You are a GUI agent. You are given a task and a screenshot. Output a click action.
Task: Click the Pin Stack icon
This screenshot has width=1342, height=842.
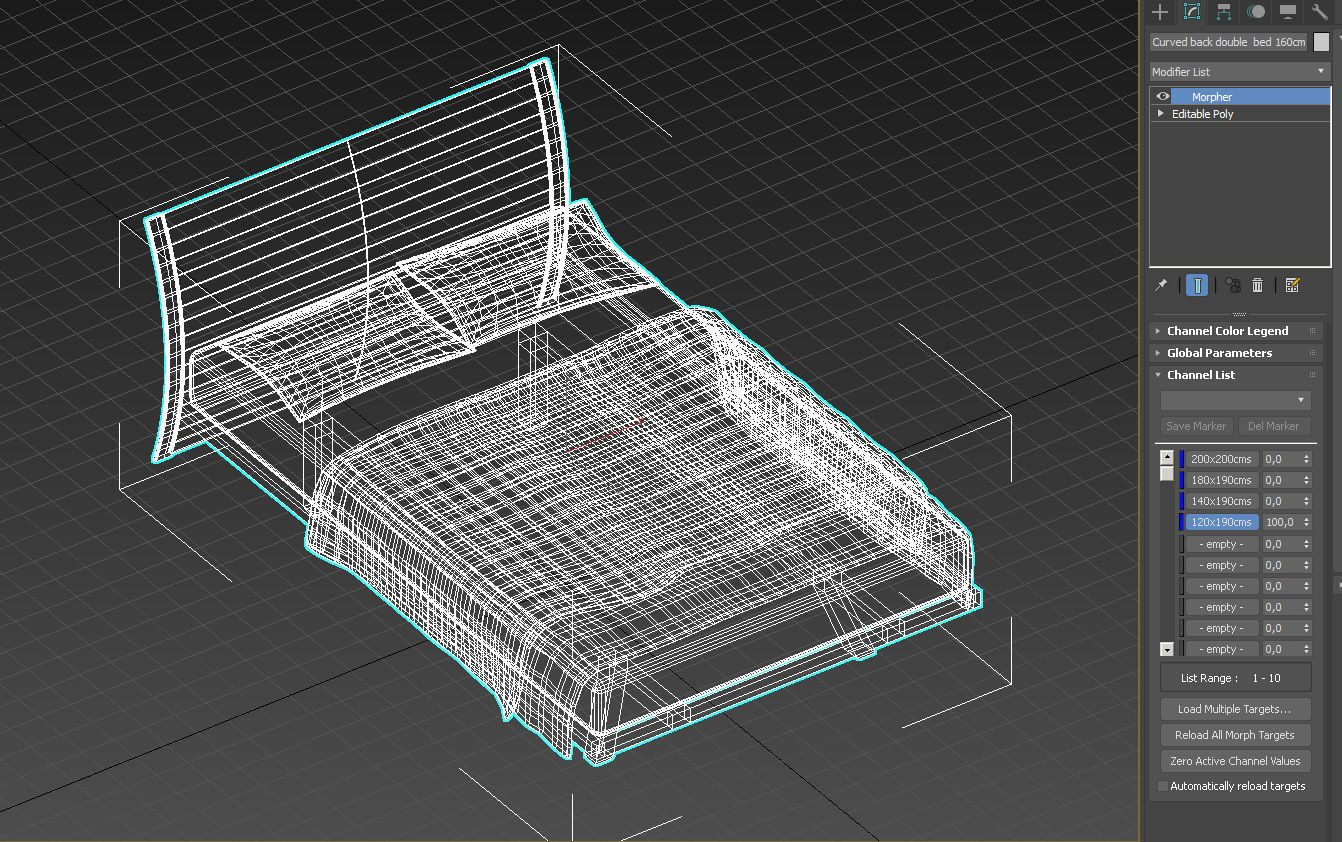click(1161, 285)
